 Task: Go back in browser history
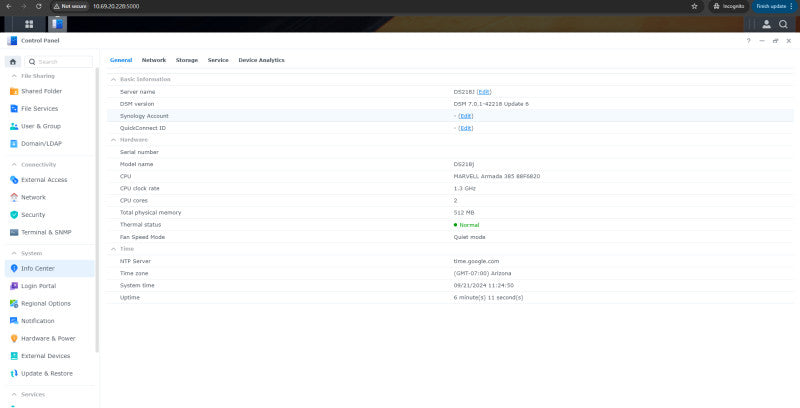[x=8, y=6]
